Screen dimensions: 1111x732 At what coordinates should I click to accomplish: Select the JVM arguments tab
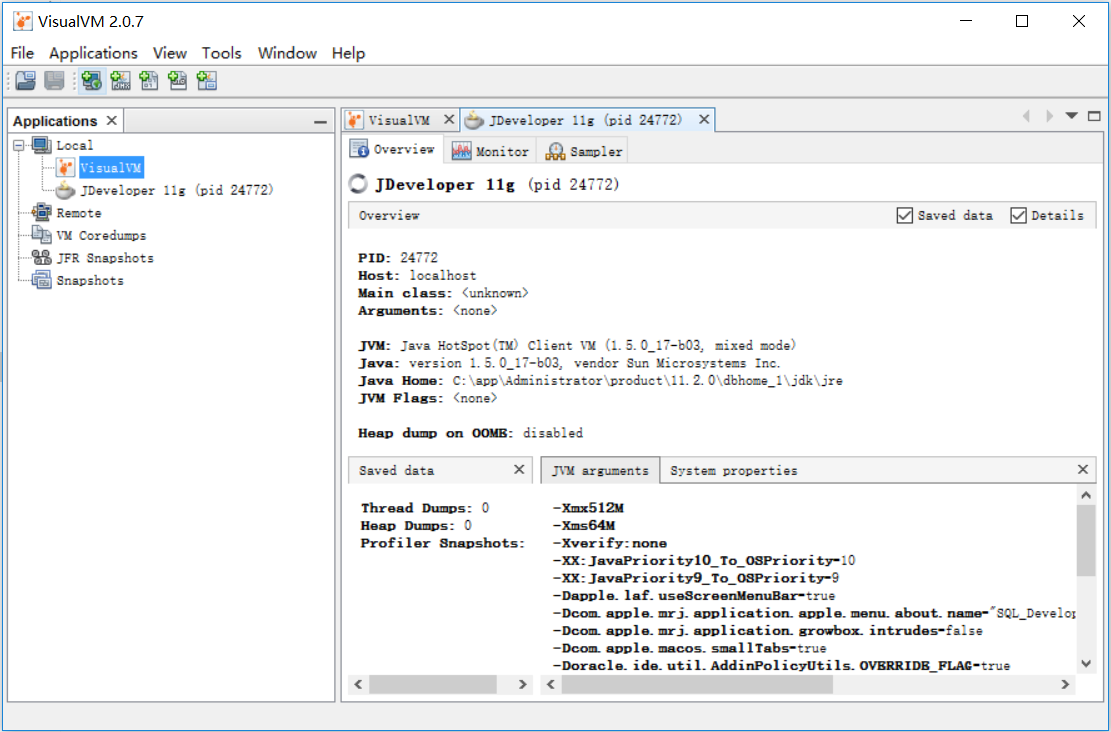point(600,471)
